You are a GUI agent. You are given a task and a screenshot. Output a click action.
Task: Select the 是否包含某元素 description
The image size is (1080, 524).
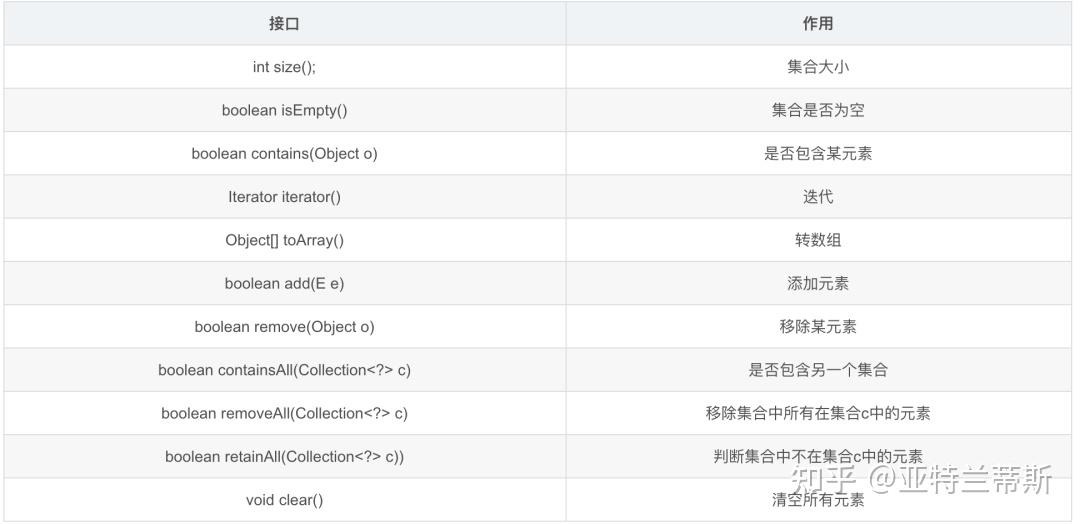(x=818, y=154)
